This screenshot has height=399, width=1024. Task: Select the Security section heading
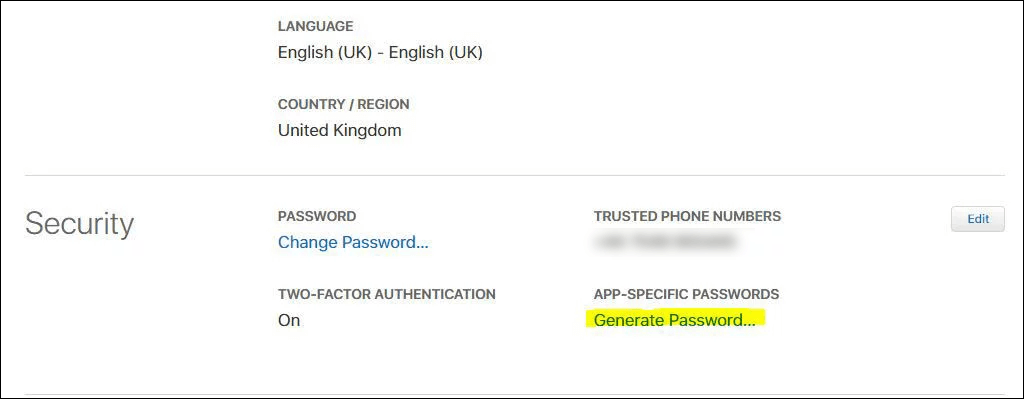[80, 224]
